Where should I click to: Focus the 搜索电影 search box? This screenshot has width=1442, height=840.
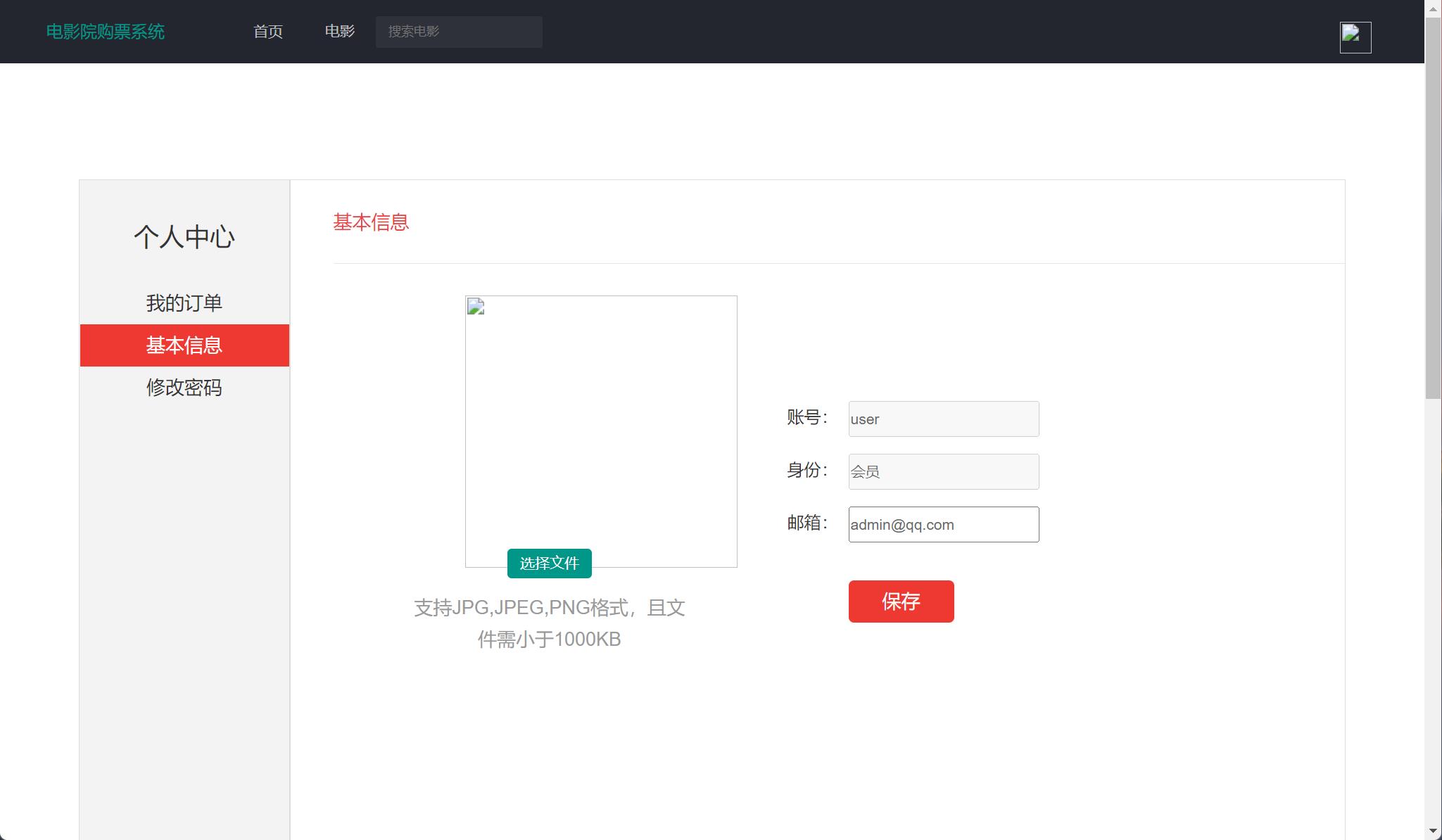click(x=458, y=32)
